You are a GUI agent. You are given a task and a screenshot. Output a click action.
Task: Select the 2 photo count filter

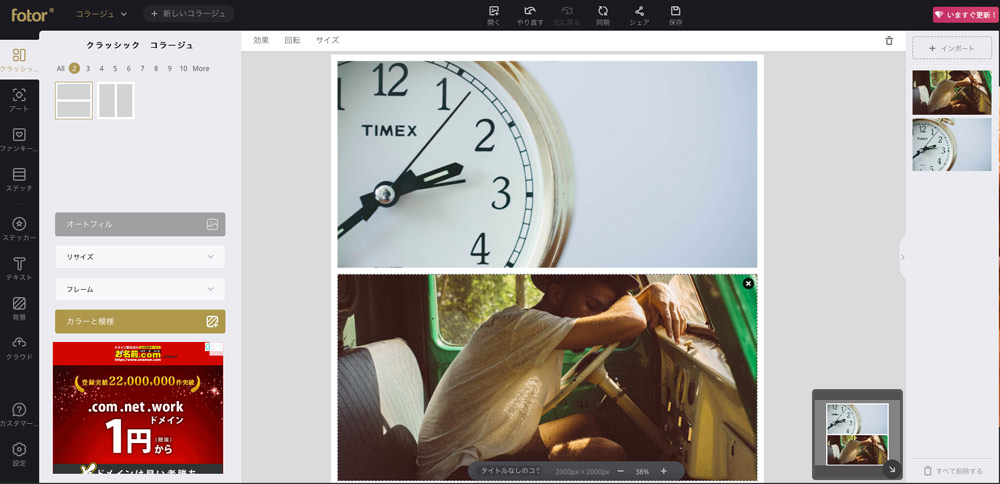click(75, 68)
